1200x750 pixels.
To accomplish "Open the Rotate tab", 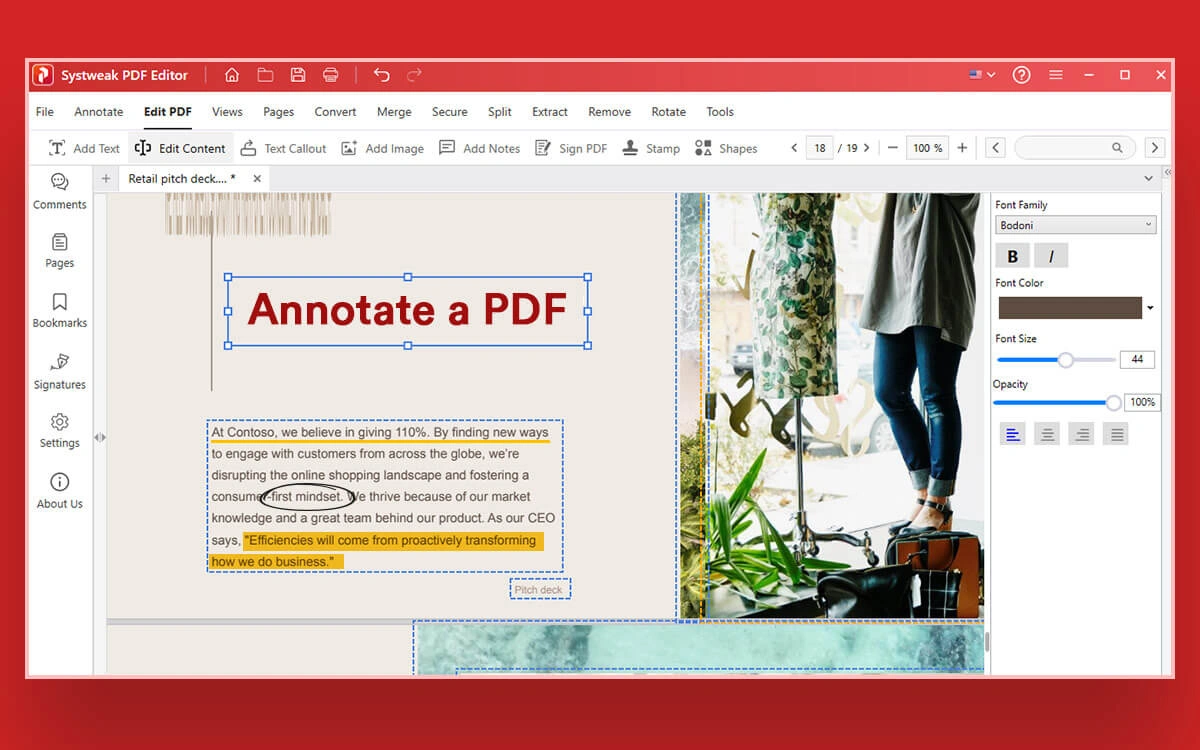I will click(x=668, y=112).
